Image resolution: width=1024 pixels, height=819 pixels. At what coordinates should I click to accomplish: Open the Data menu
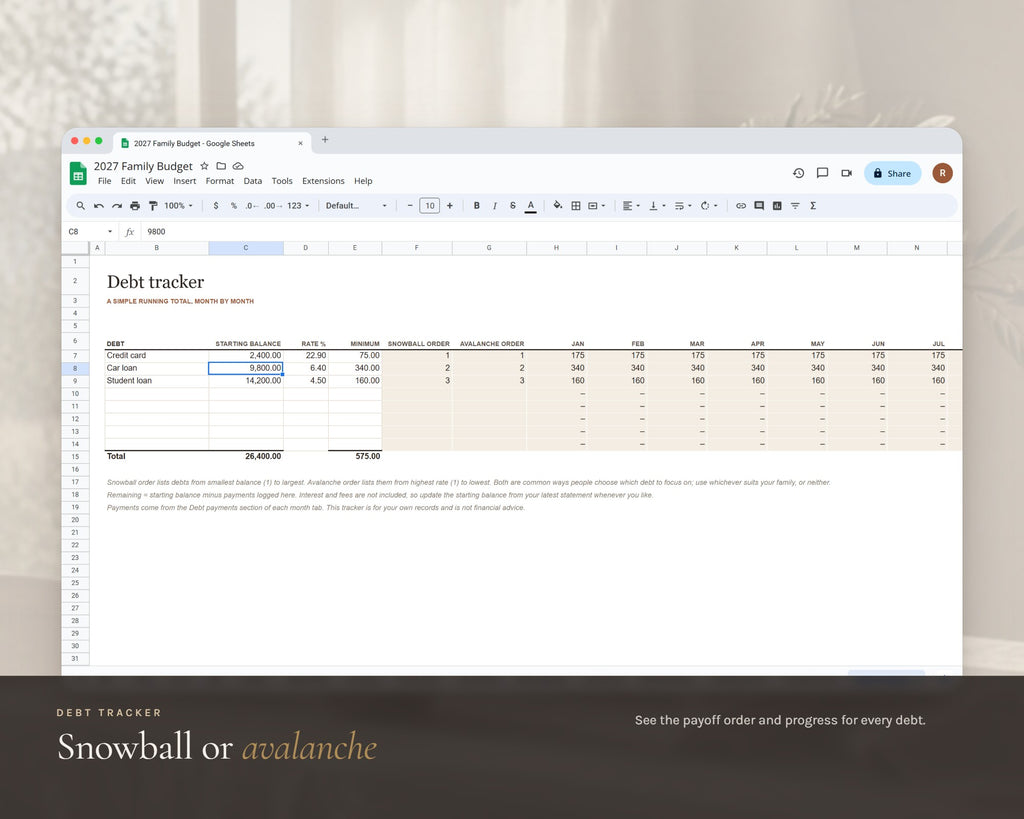[253, 181]
